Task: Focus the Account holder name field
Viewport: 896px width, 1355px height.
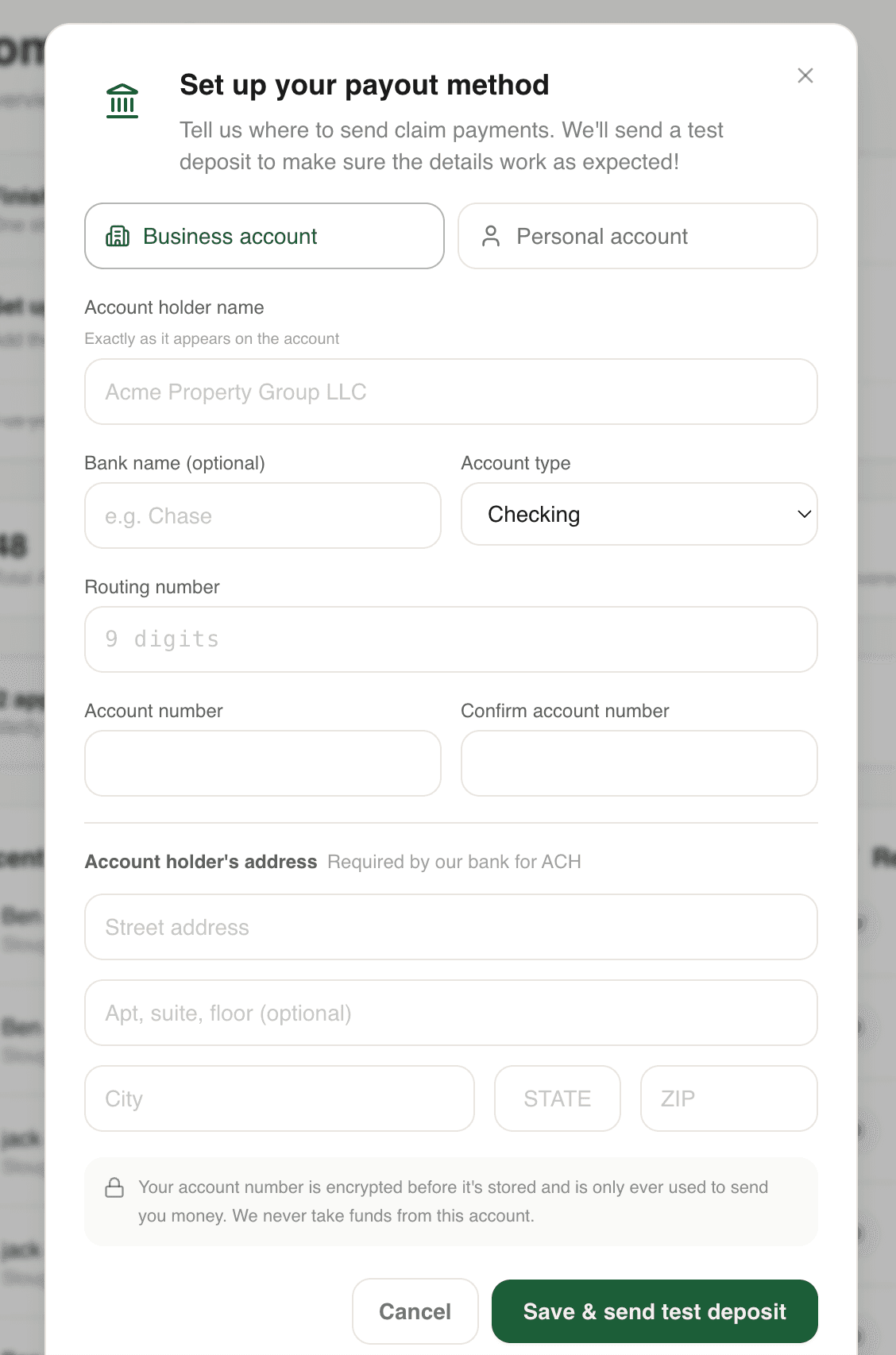Action: pyautogui.click(x=451, y=392)
